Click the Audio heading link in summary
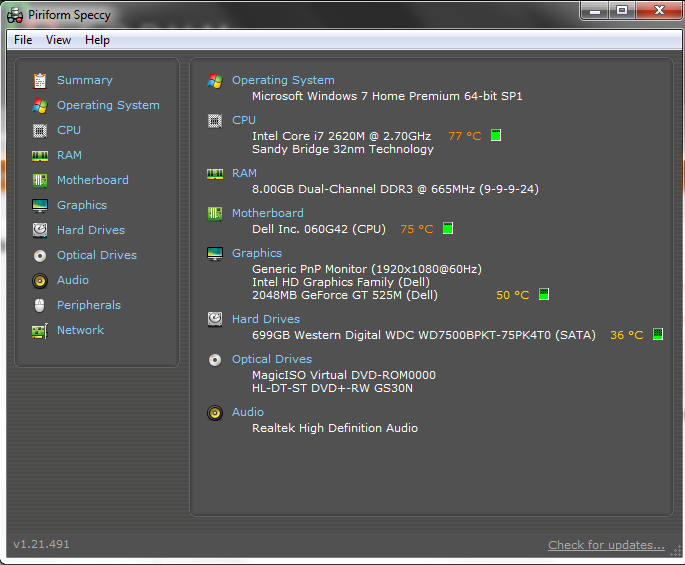685x565 pixels. (x=248, y=412)
